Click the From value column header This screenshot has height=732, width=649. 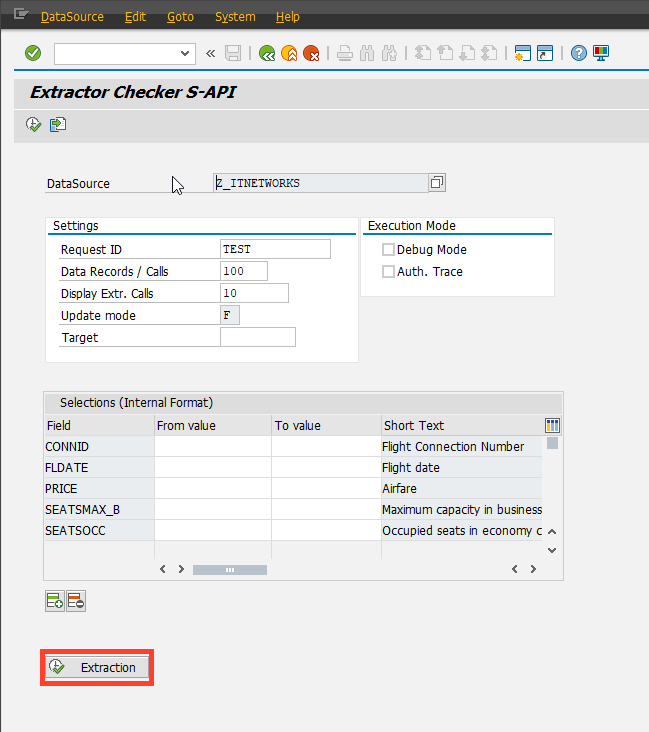[x=213, y=426]
